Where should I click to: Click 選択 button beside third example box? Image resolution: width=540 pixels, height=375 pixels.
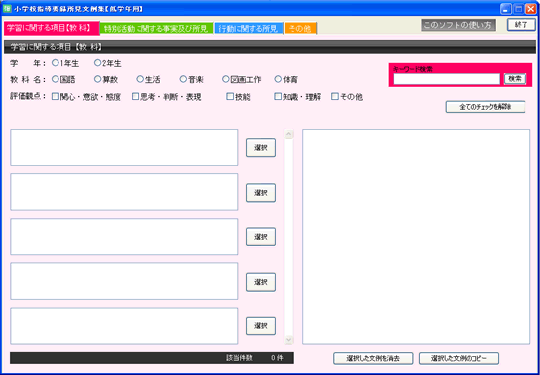pyautogui.click(x=261, y=237)
